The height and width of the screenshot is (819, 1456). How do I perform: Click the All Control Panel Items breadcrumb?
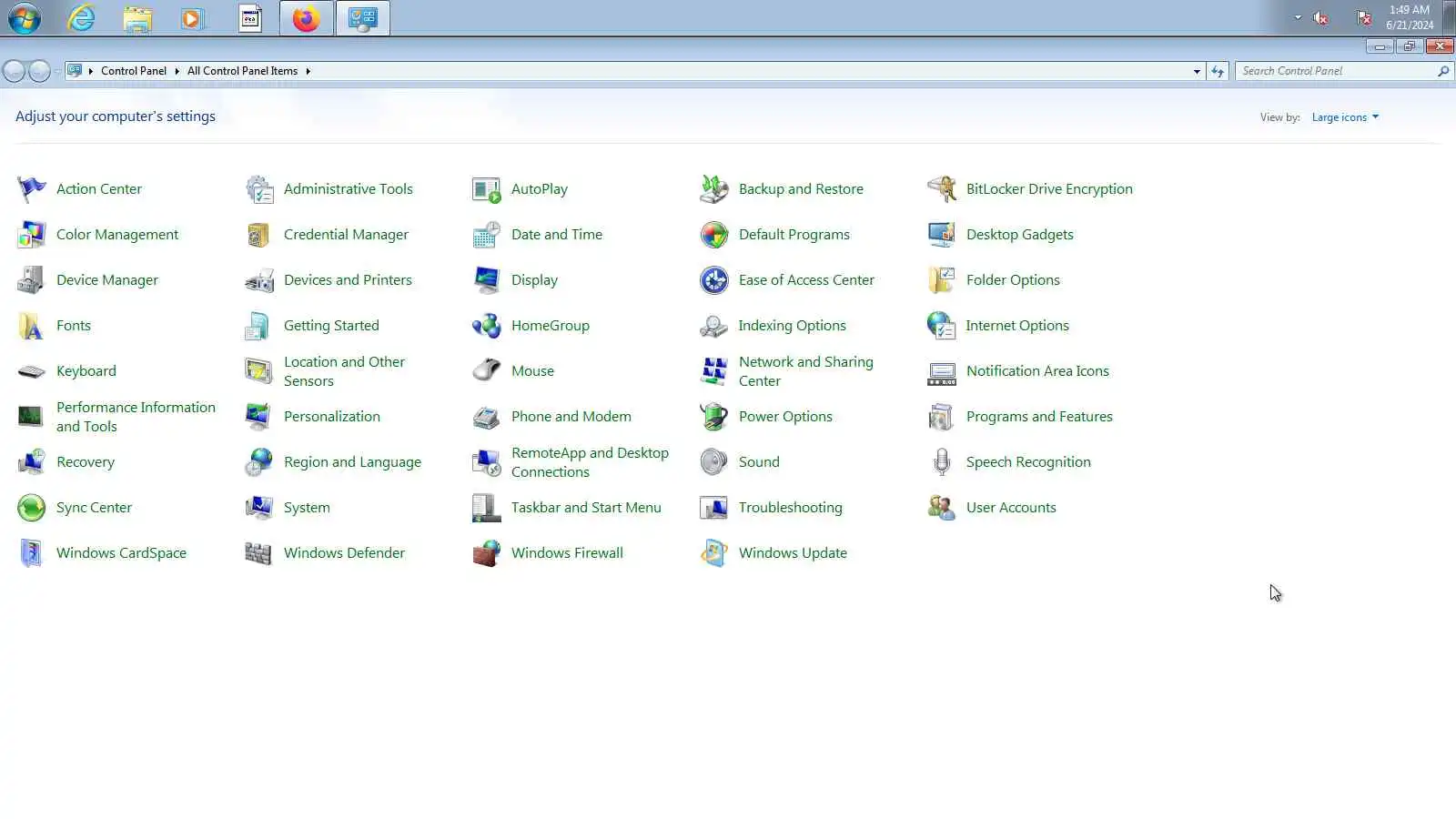[242, 71]
